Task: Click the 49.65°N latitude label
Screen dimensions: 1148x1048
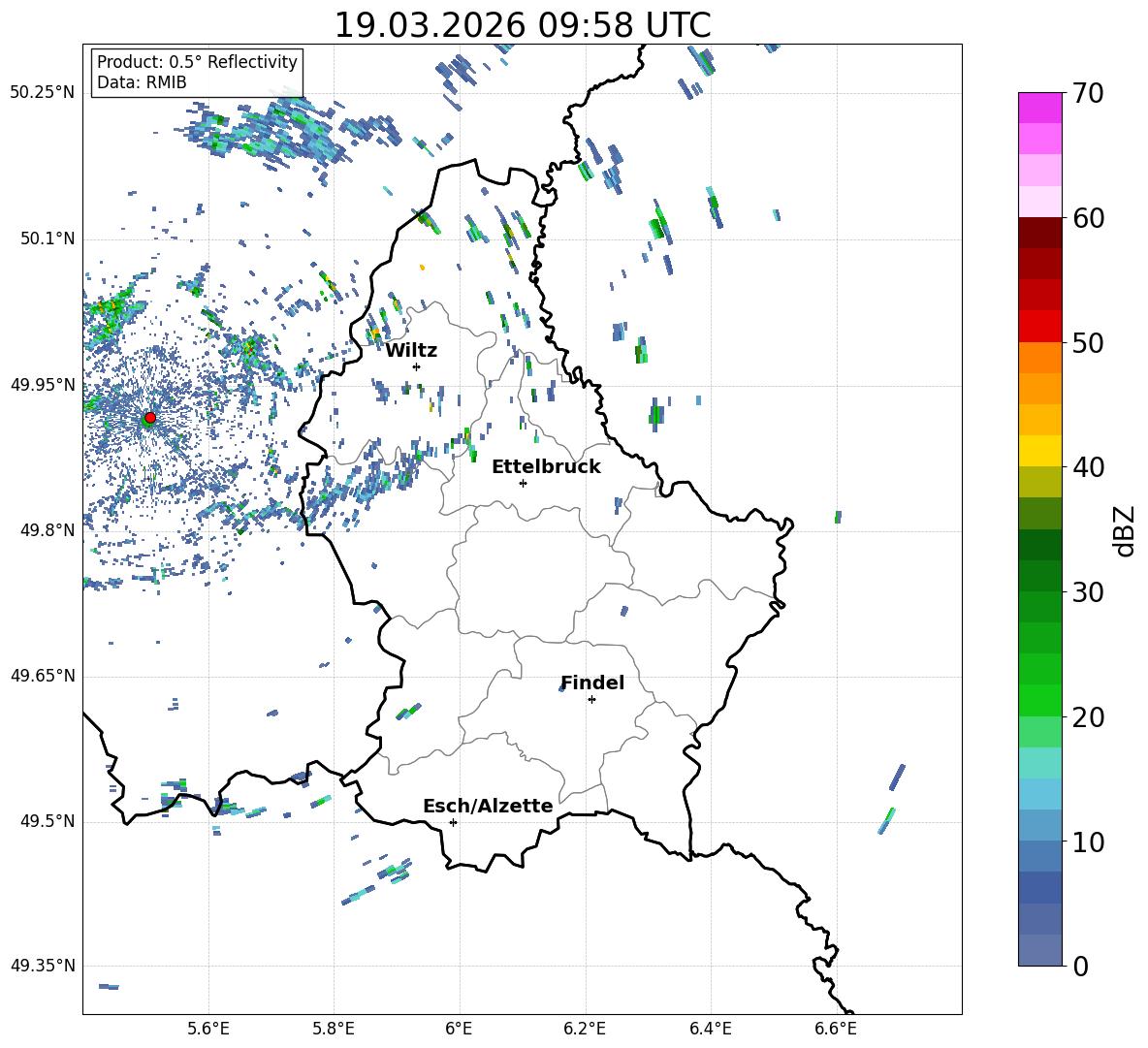Action: [43, 676]
